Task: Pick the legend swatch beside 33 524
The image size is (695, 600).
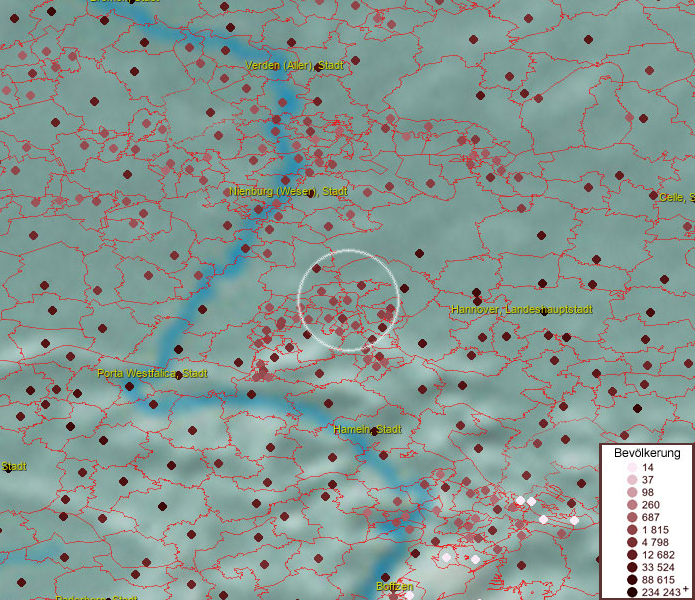Action: [632, 567]
